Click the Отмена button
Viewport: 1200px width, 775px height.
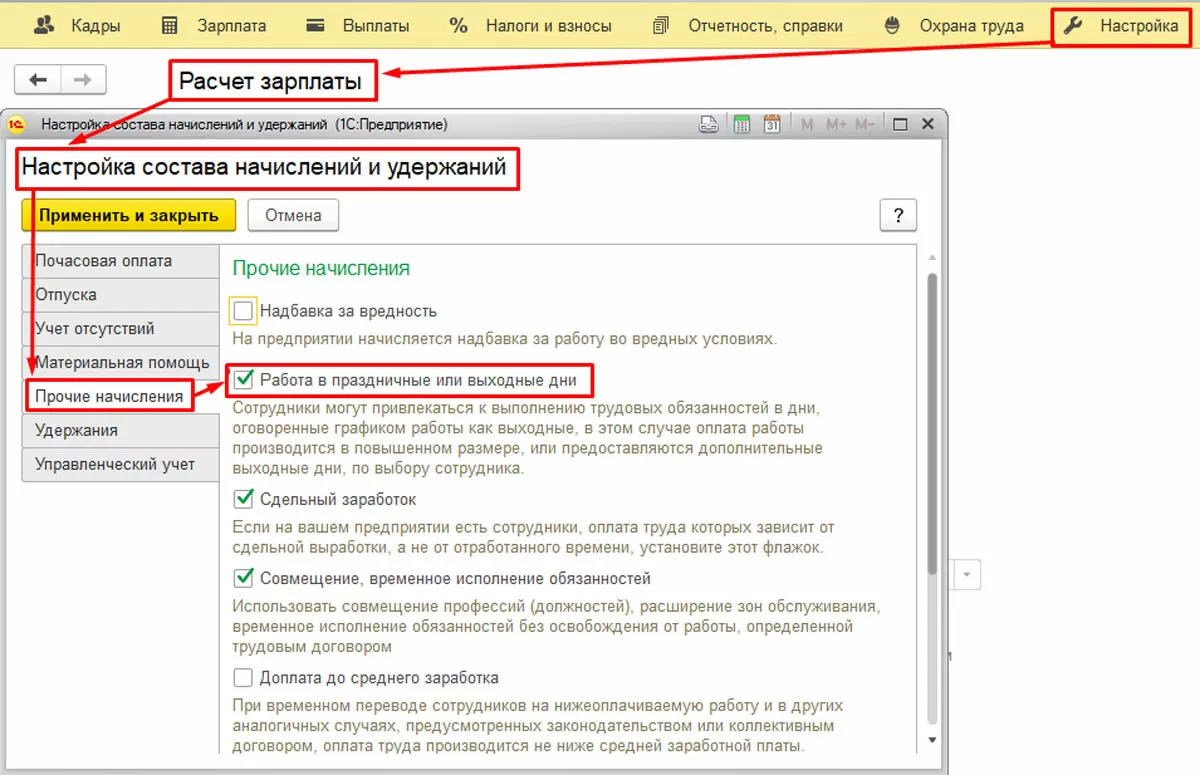293,215
